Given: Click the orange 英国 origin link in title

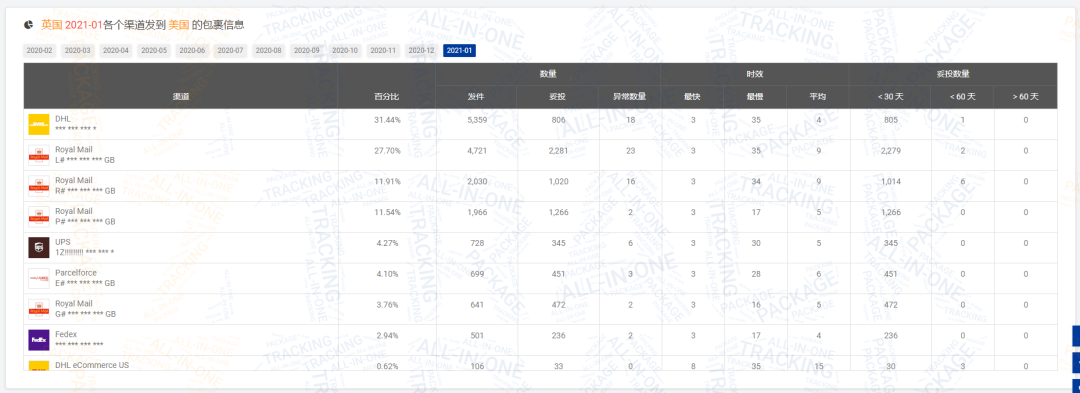Looking at the screenshot, I should click(52, 25).
